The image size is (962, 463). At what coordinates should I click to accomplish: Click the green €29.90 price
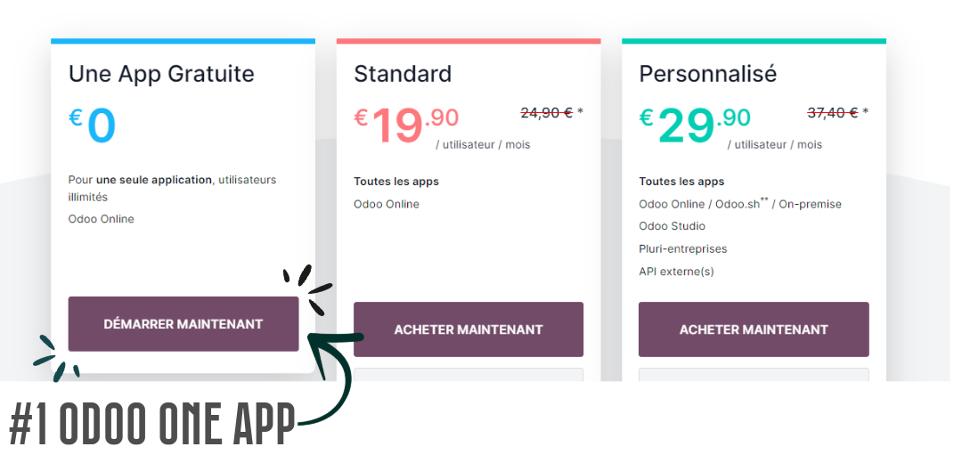click(695, 124)
